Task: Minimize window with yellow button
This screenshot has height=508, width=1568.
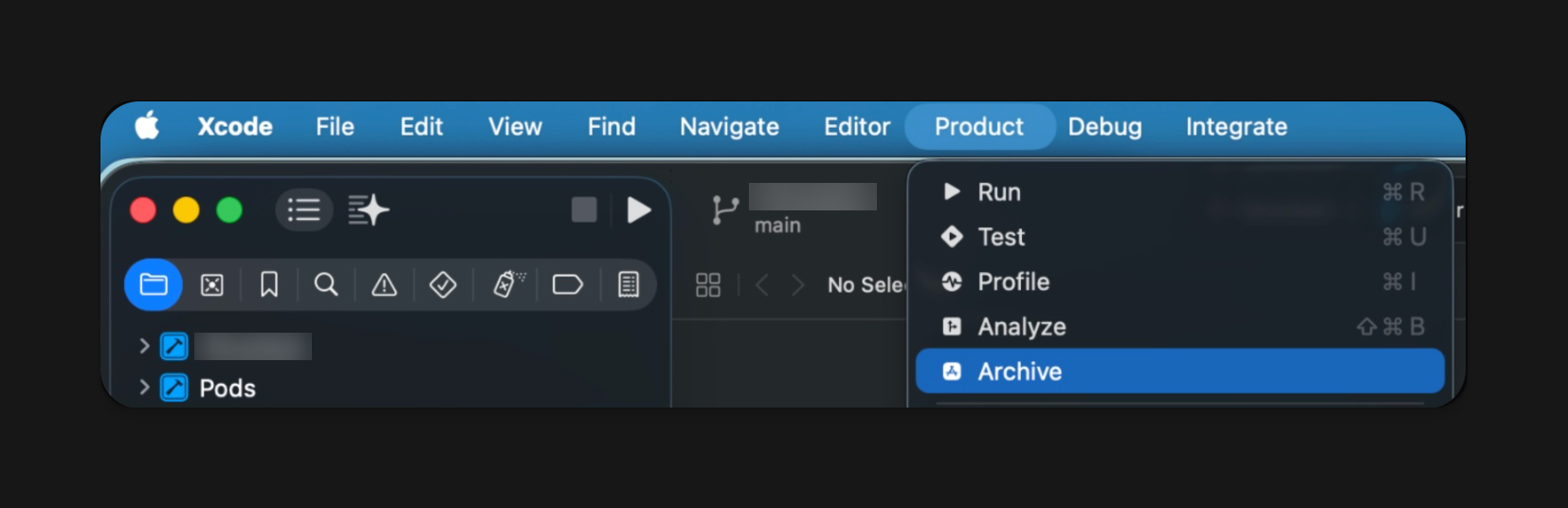Action: tap(186, 209)
